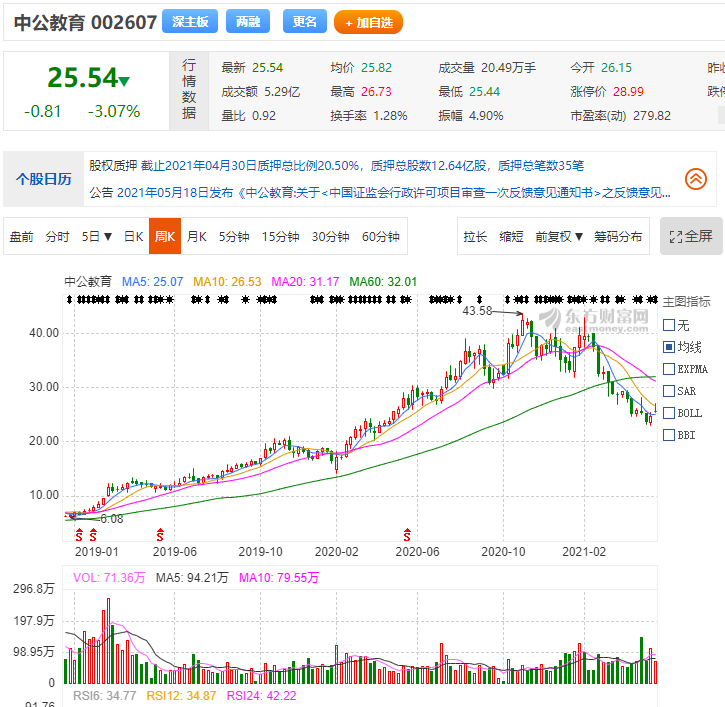The image size is (725, 707).
Task: Switch to the 15分钟 tab
Action: click(280, 237)
